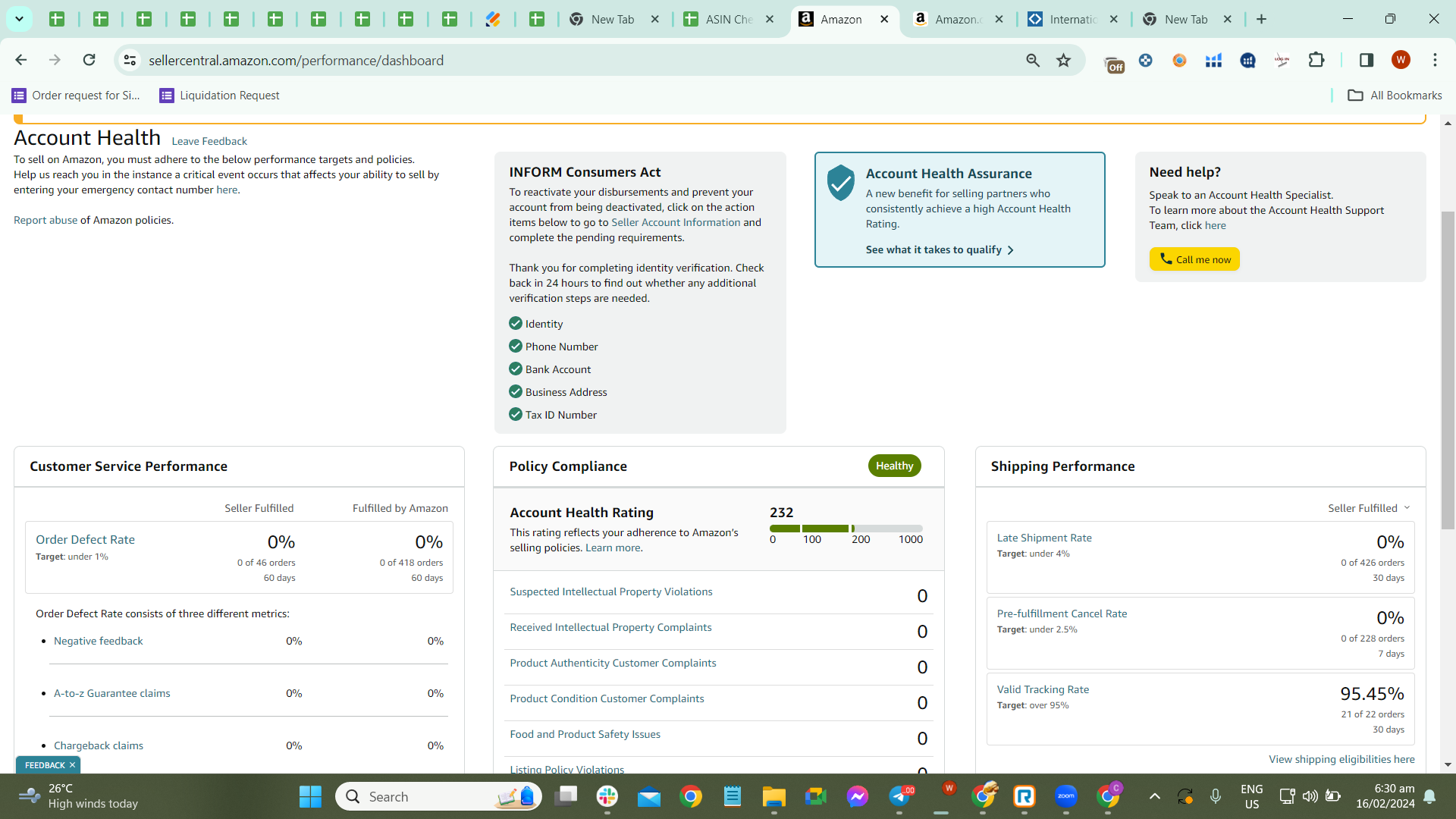Open the Windows Start menu

tap(310, 797)
